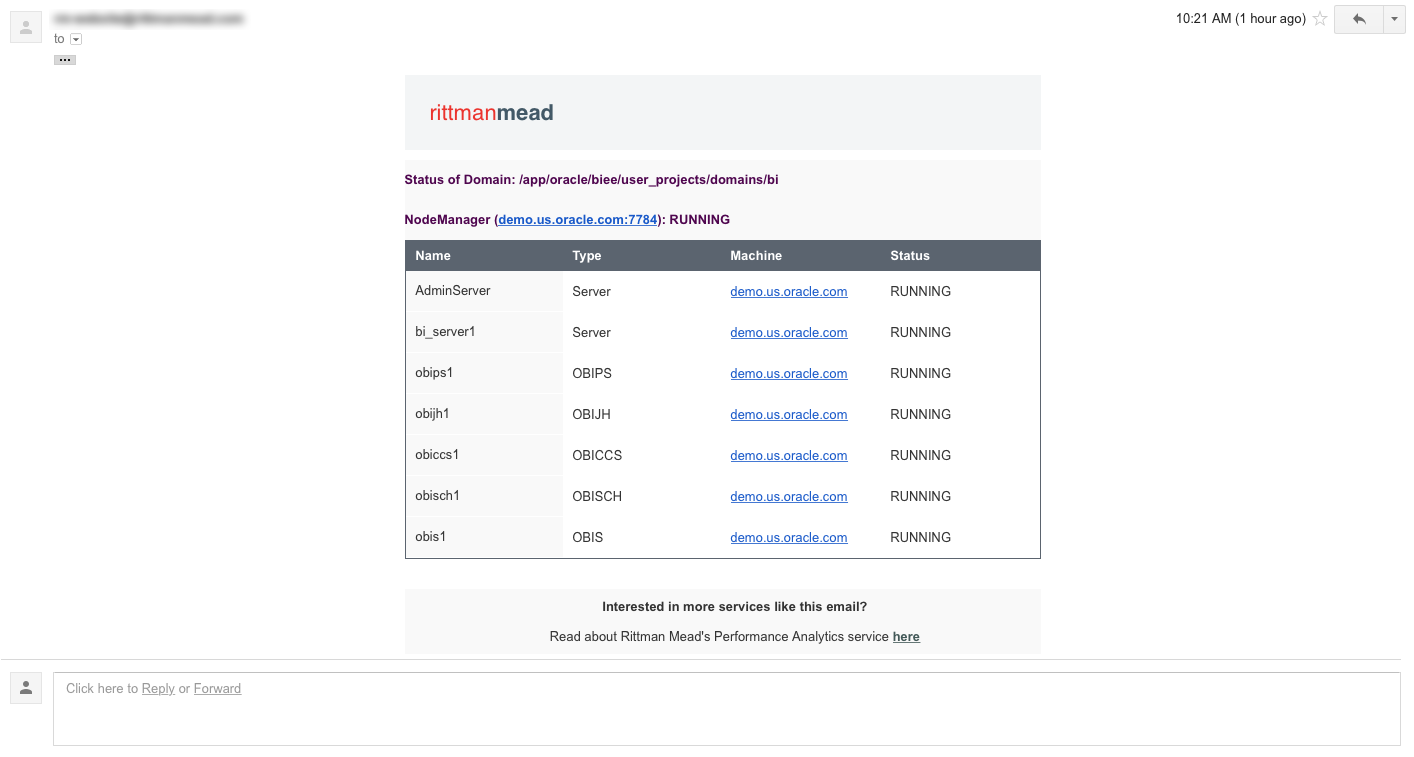The image size is (1414, 757).
Task: Click the OBIS type cell
Action: [x=588, y=538]
